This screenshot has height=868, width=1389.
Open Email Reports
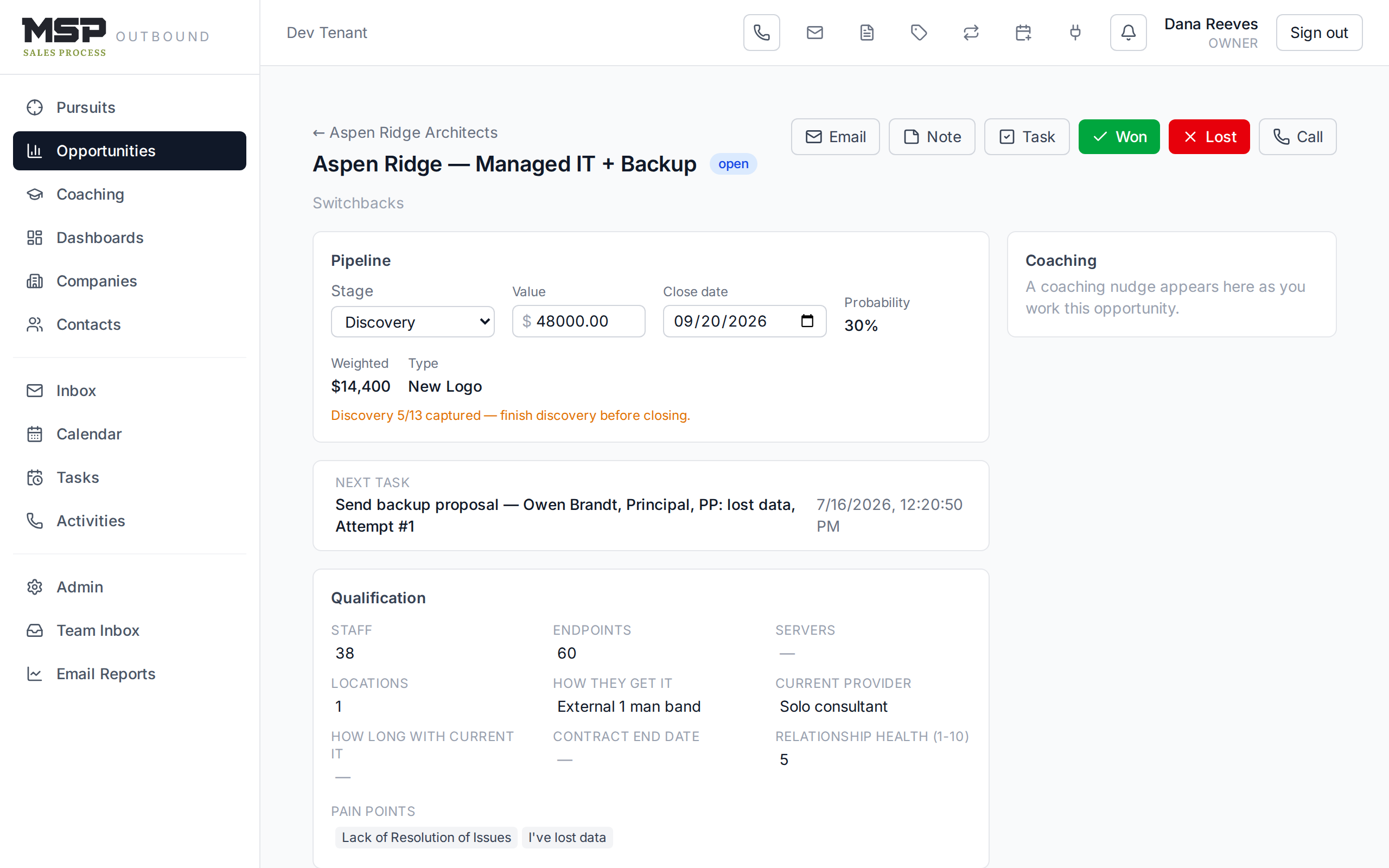130,674
